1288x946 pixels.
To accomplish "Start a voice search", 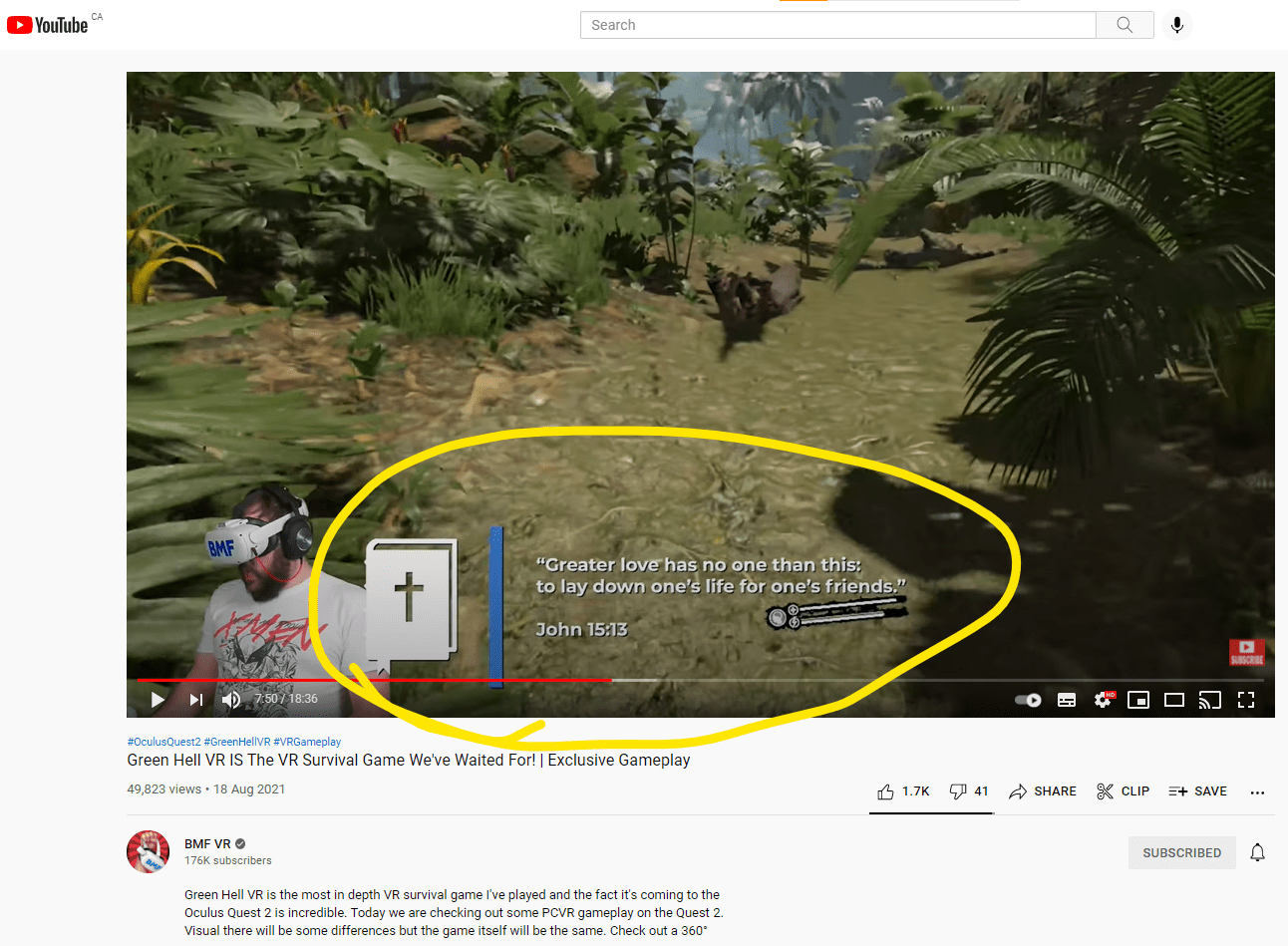I will coord(1177,25).
